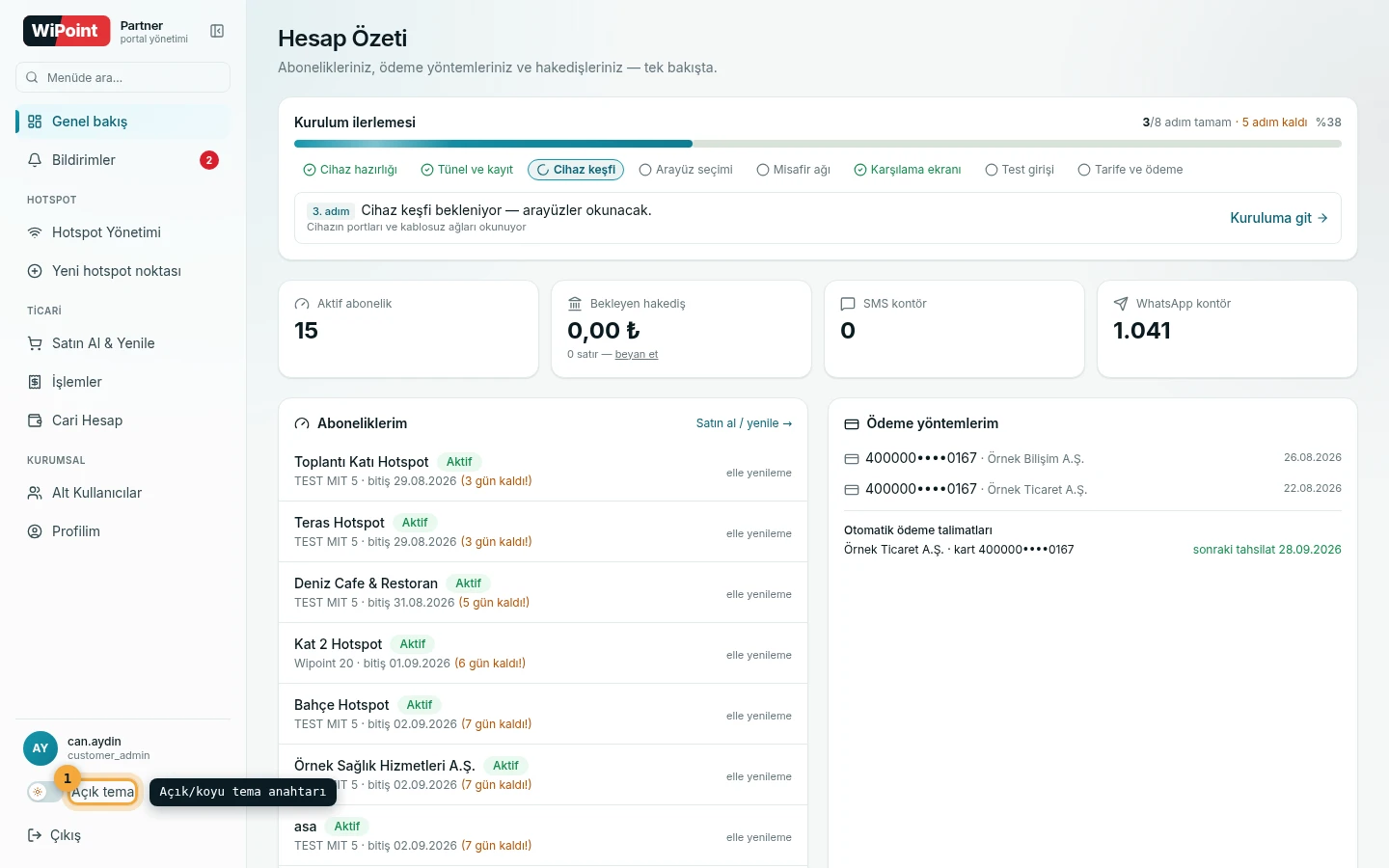This screenshot has height=868, width=1389.
Task: Click the wallet icon for Cari Hesap
Action: [35, 420]
